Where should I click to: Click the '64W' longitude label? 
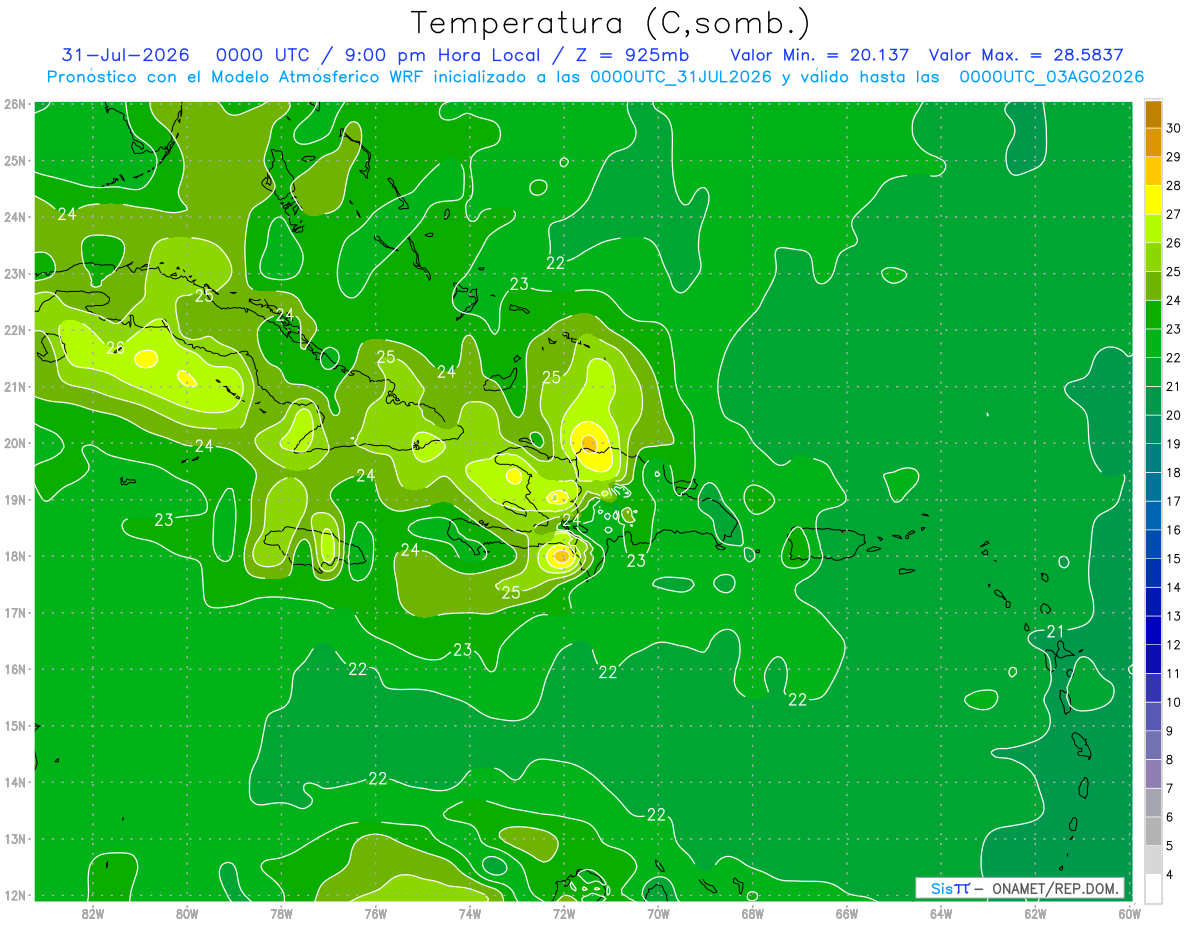click(940, 913)
